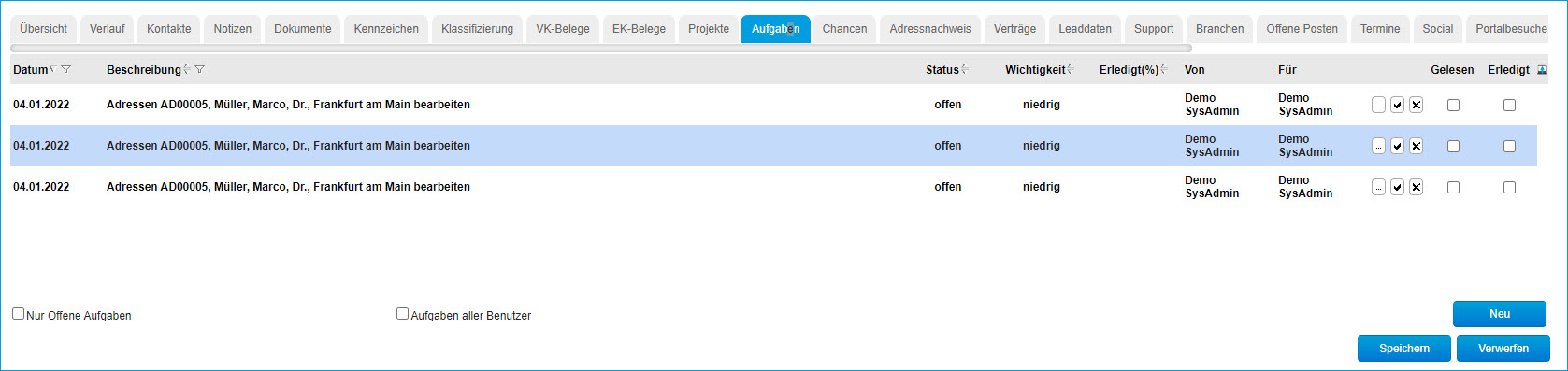Viewport: 1568px width, 371px height.
Task: Mark the first task as Gelesen
Action: 1453,105
